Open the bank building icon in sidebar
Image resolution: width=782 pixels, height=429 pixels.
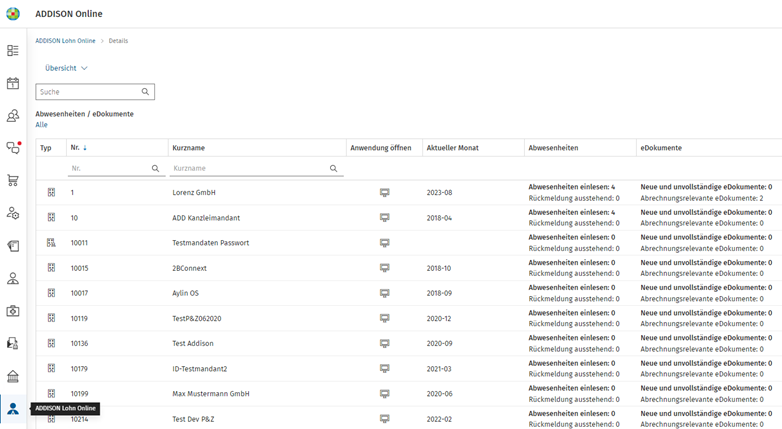pos(13,376)
